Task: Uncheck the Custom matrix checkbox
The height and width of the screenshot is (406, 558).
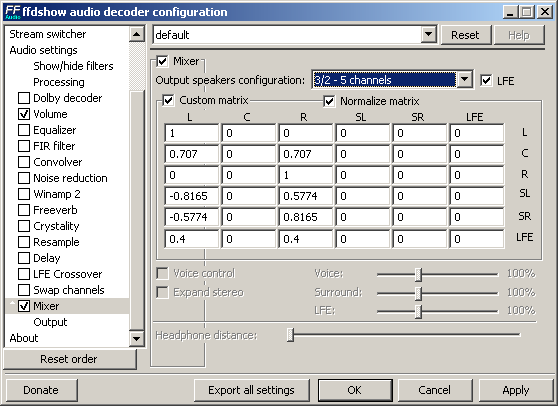Action: [x=168, y=101]
